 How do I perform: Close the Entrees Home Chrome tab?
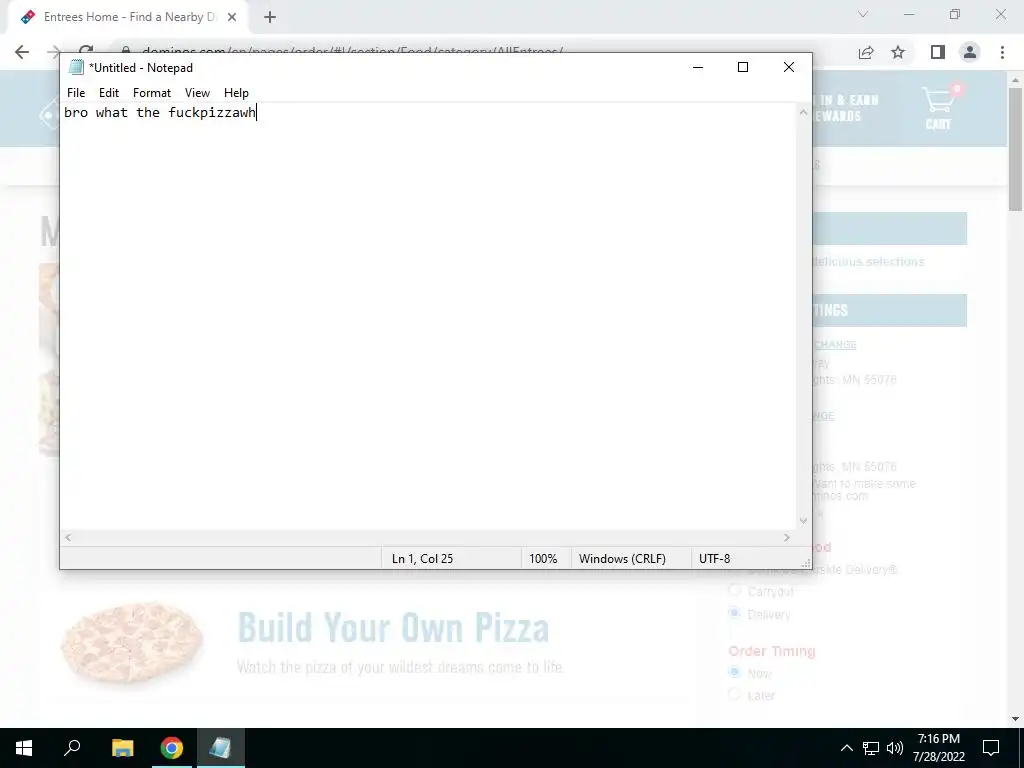[232, 17]
